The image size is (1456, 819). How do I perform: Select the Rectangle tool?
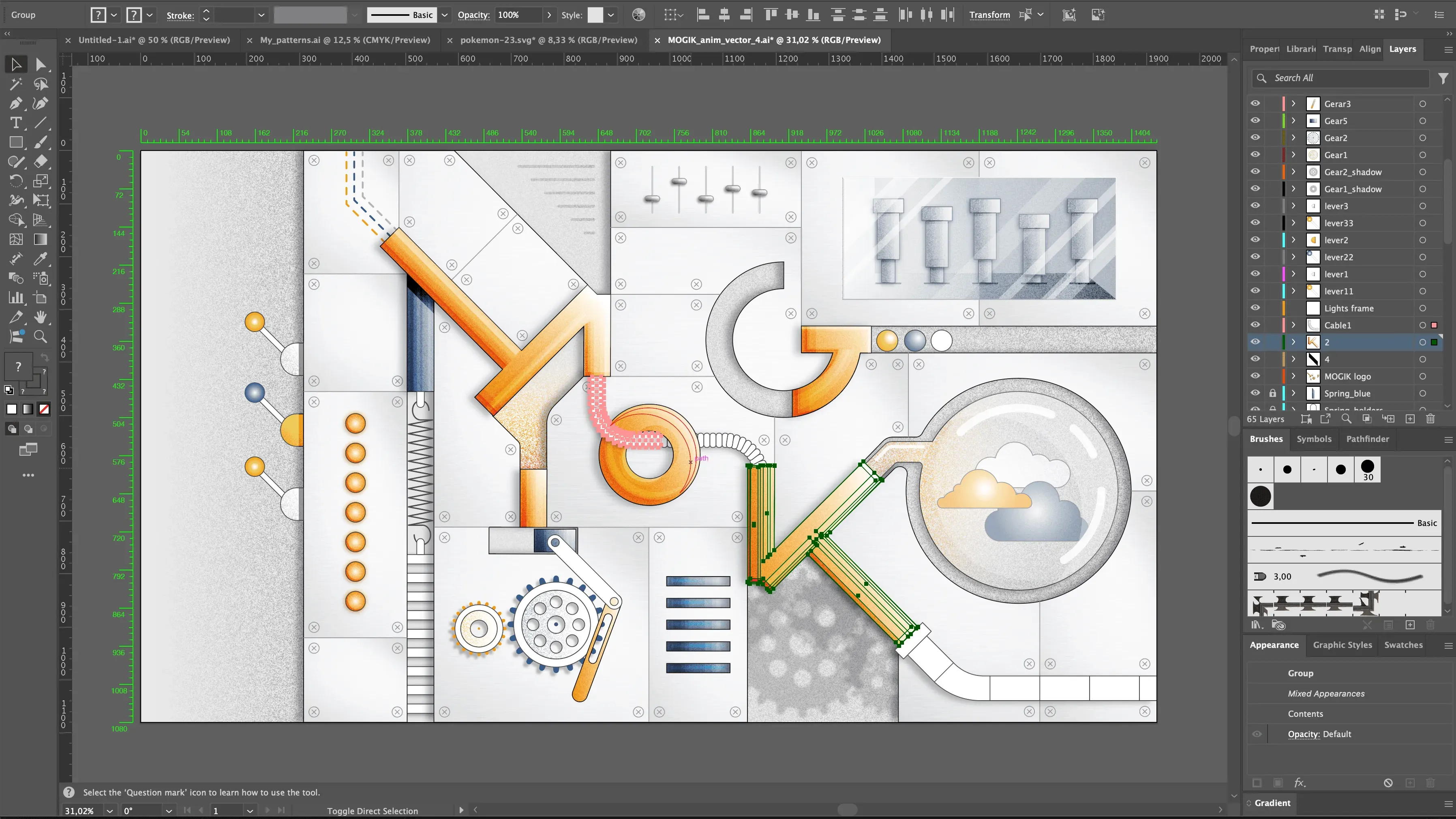(x=16, y=142)
